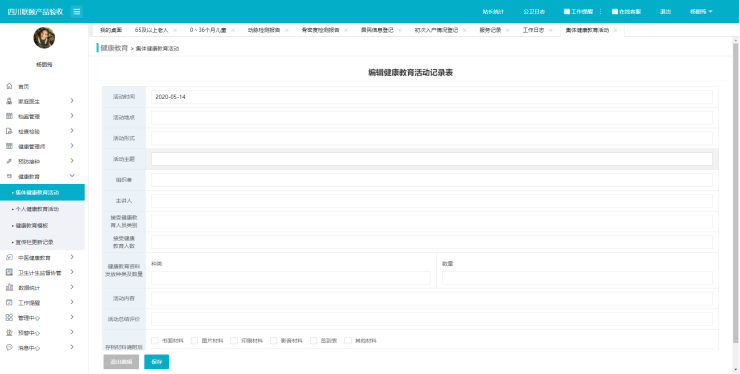Click the 预警中心 alarm icon

[x=9, y=333]
